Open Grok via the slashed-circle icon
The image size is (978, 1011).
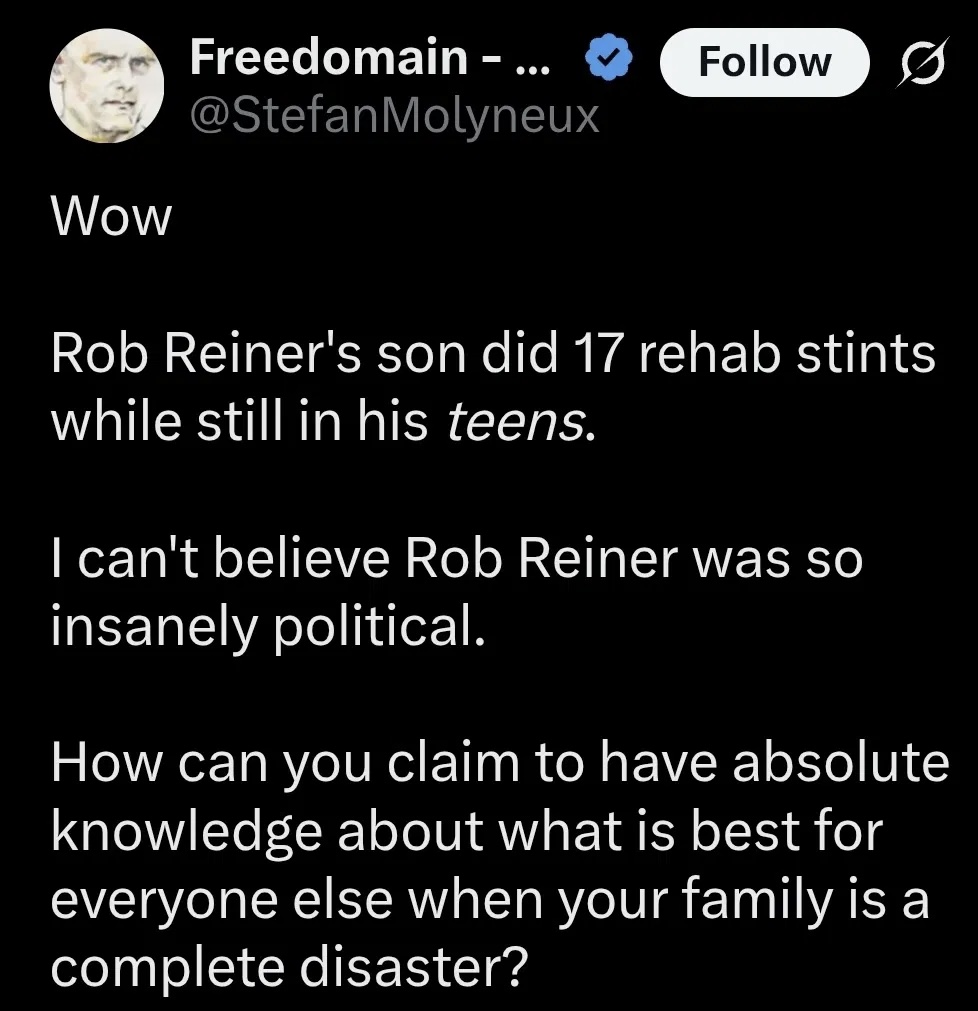pos(919,62)
